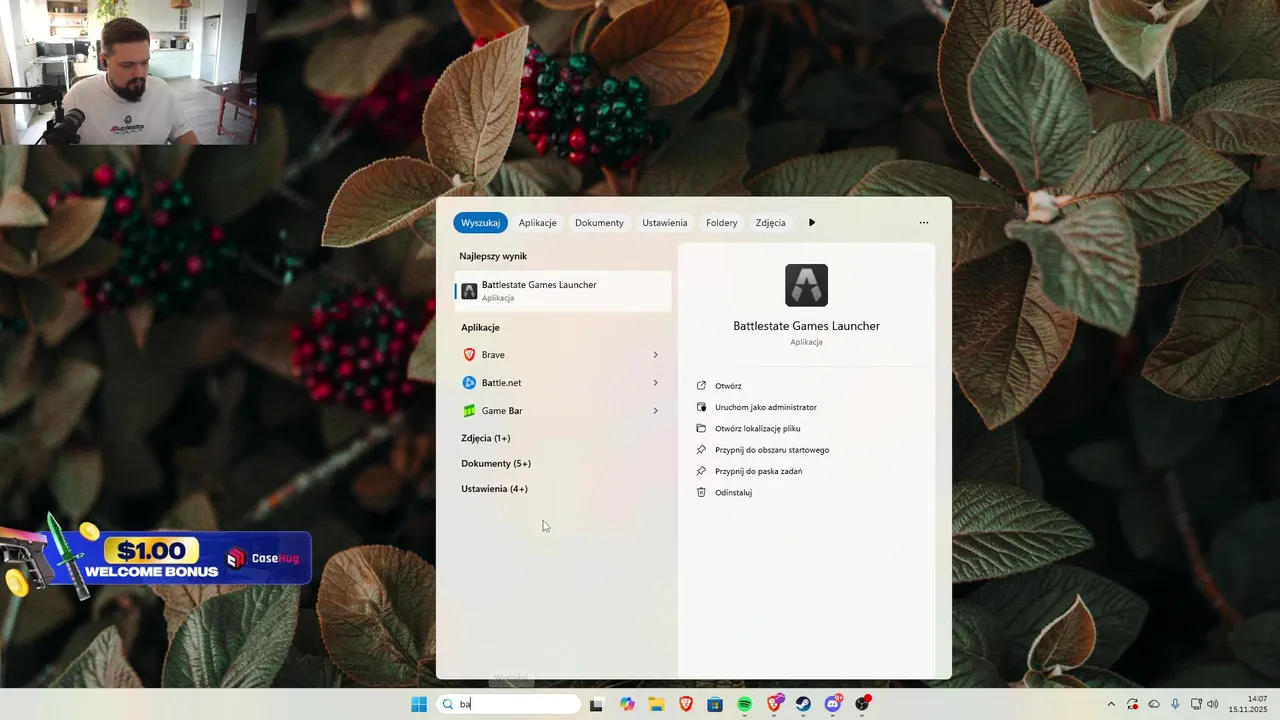Open File Explorer from taskbar
Image resolution: width=1280 pixels, height=720 pixels.
pos(656,704)
